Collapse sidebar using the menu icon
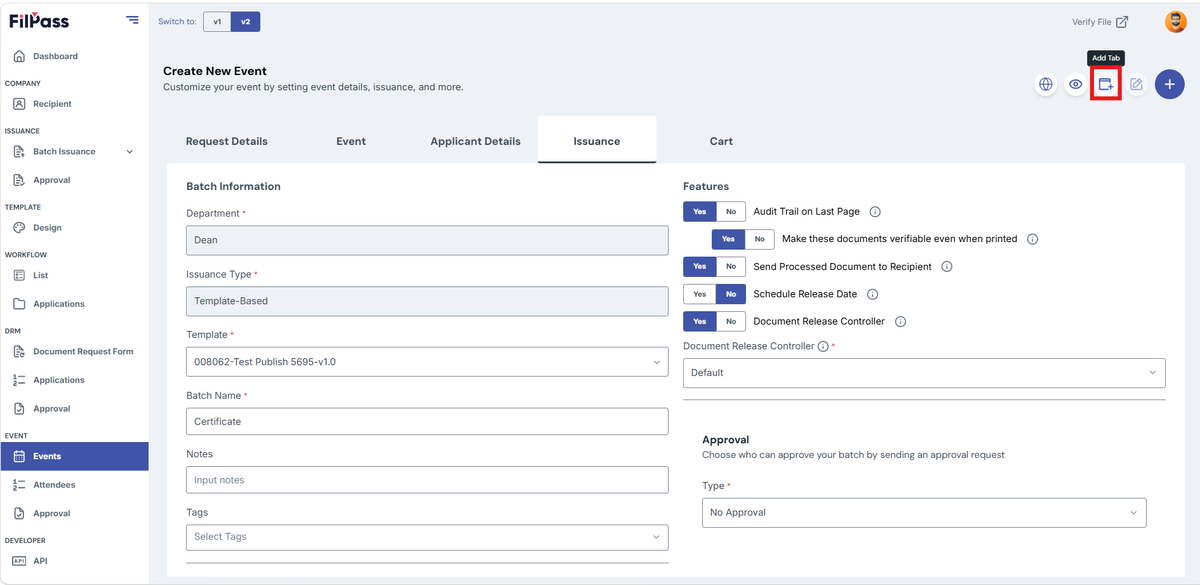 coord(132,20)
